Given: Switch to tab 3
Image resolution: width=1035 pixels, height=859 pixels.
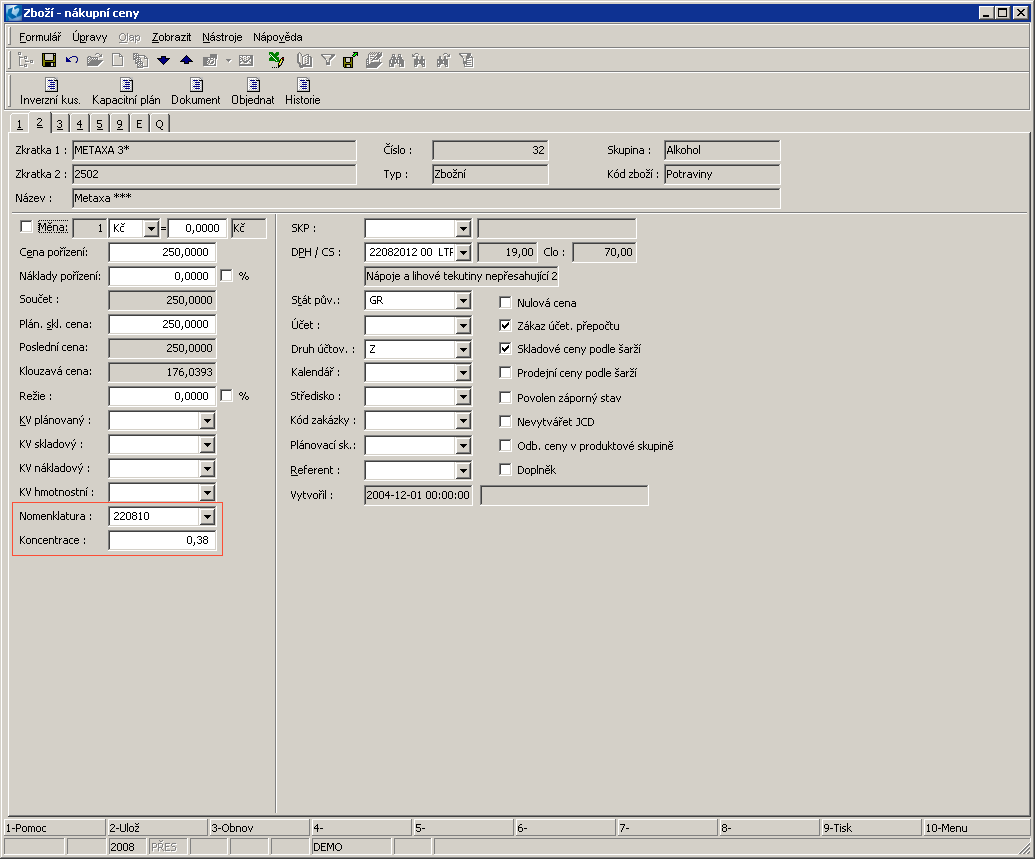Looking at the screenshot, I should (60, 124).
